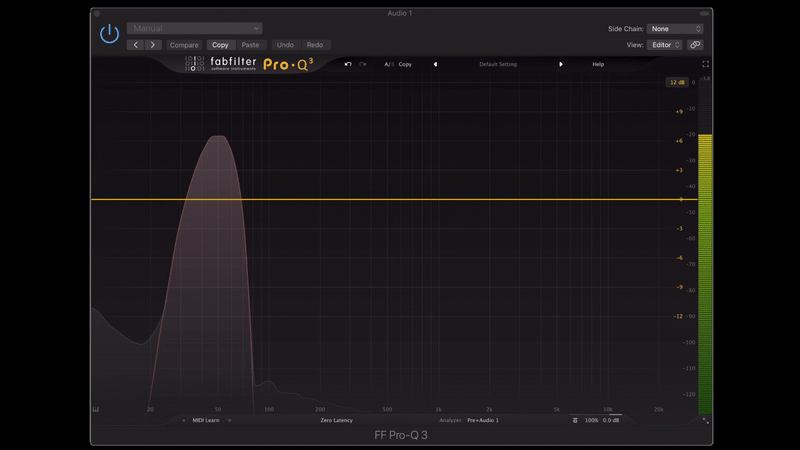This screenshot has width=800, height=450.
Task: Click the output options icon beside 100%
Action: point(575,420)
